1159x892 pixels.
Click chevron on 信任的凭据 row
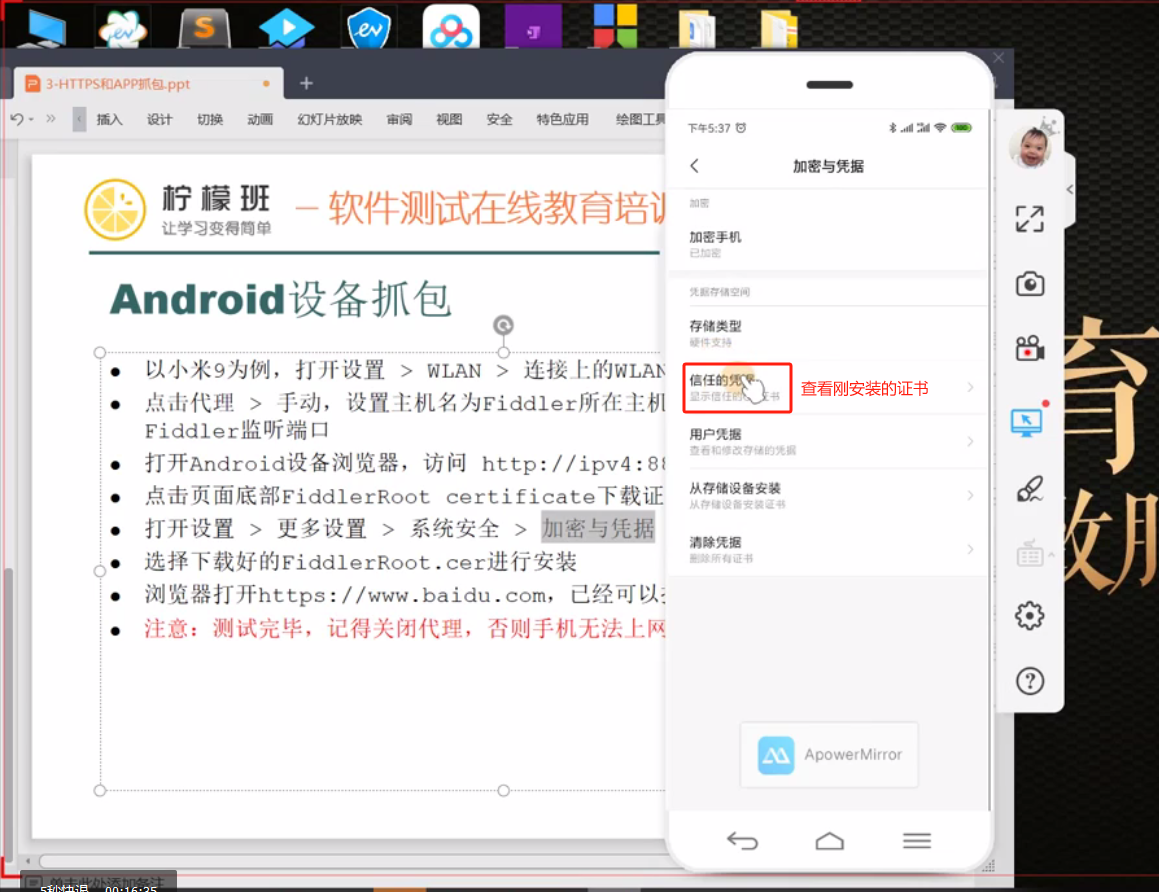pyautogui.click(x=970, y=387)
